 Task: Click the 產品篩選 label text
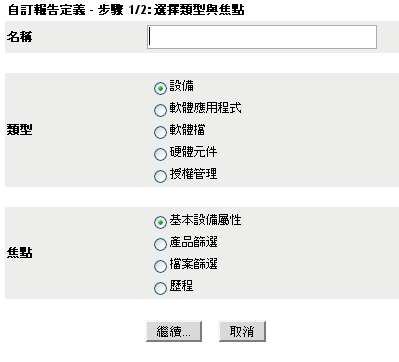[193, 242]
